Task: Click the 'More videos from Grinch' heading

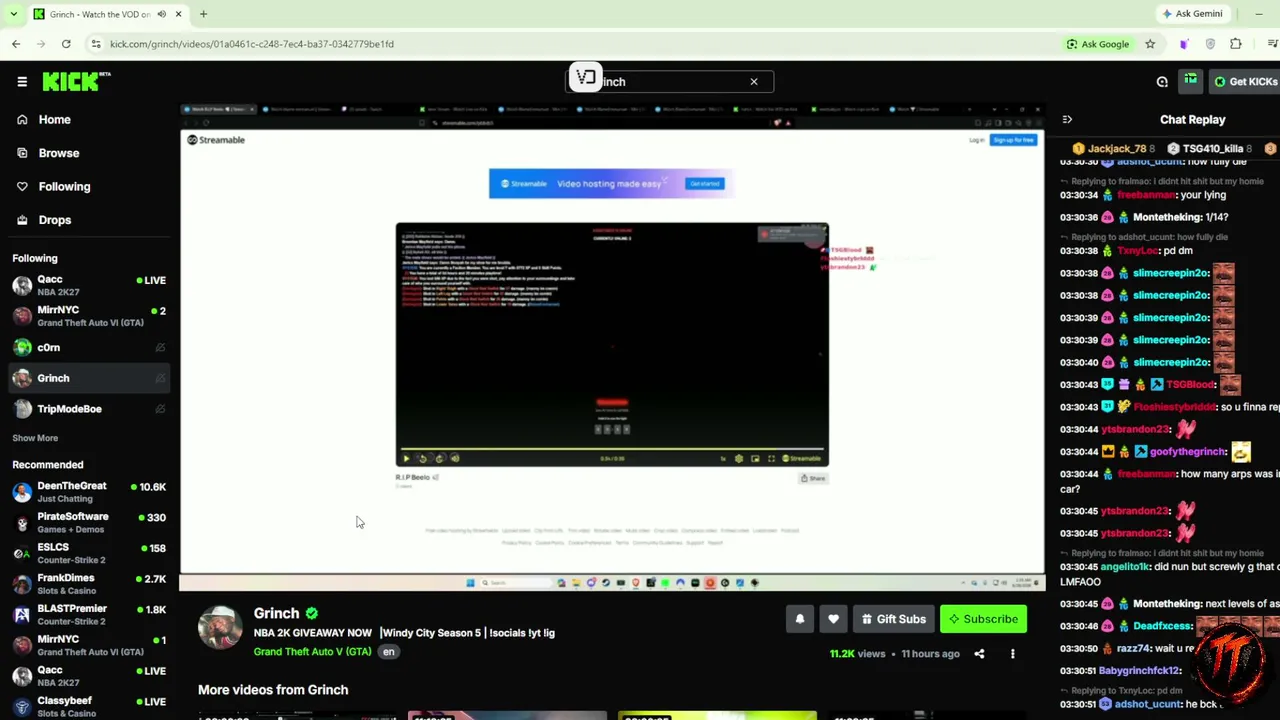Action: [273, 690]
